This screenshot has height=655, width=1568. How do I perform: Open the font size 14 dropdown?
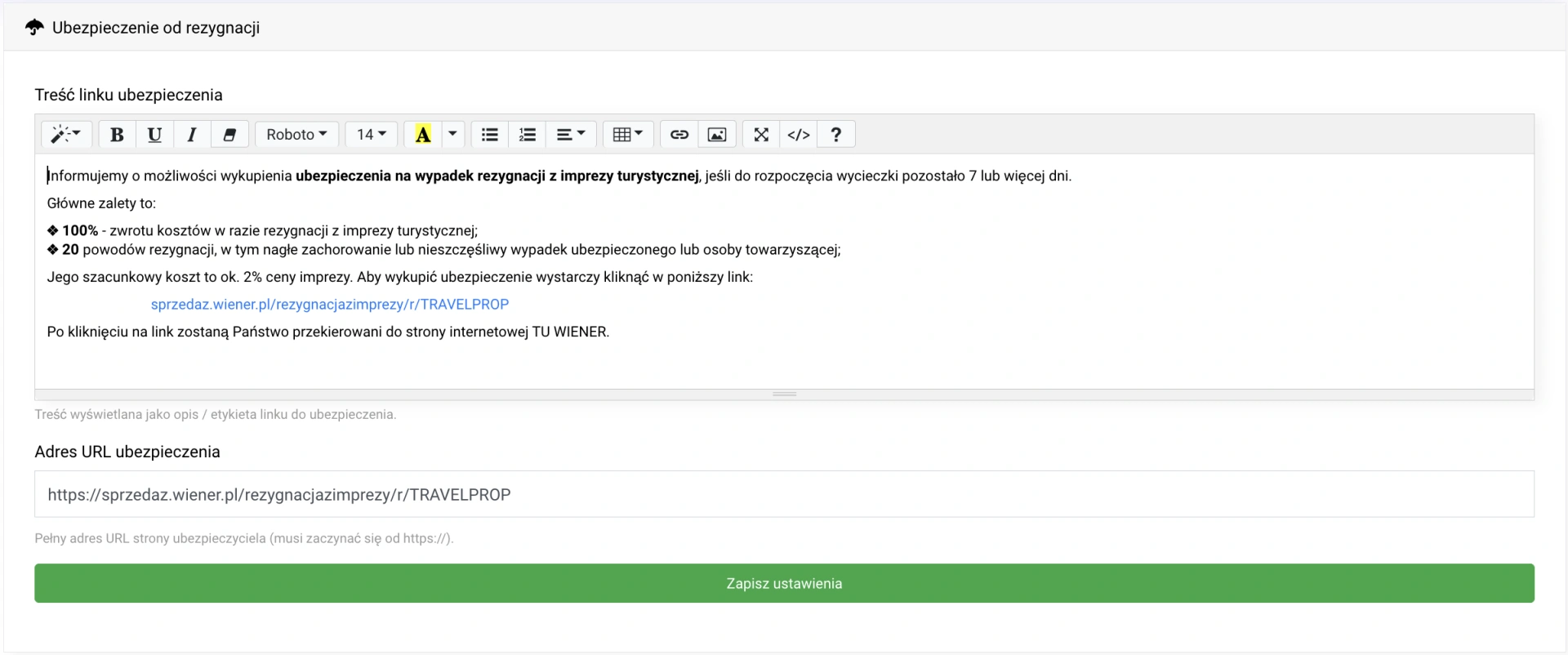[372, 135]
